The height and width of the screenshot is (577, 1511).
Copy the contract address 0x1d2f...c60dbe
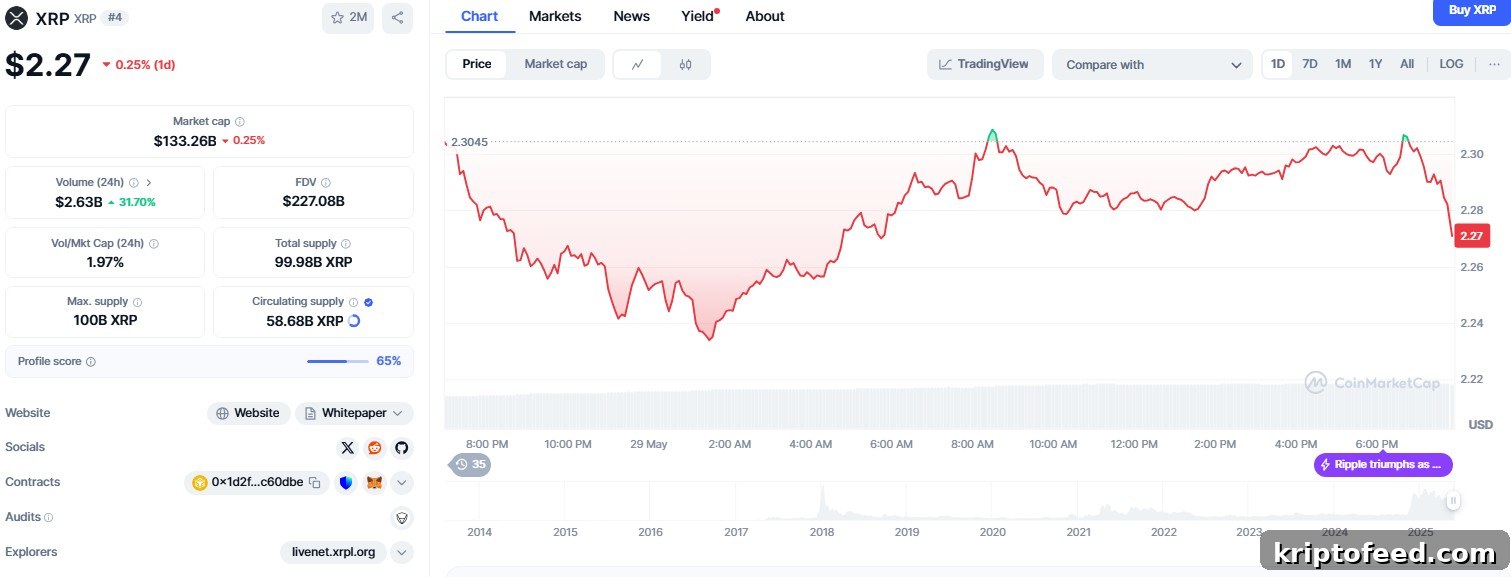[x=315, y=483]
